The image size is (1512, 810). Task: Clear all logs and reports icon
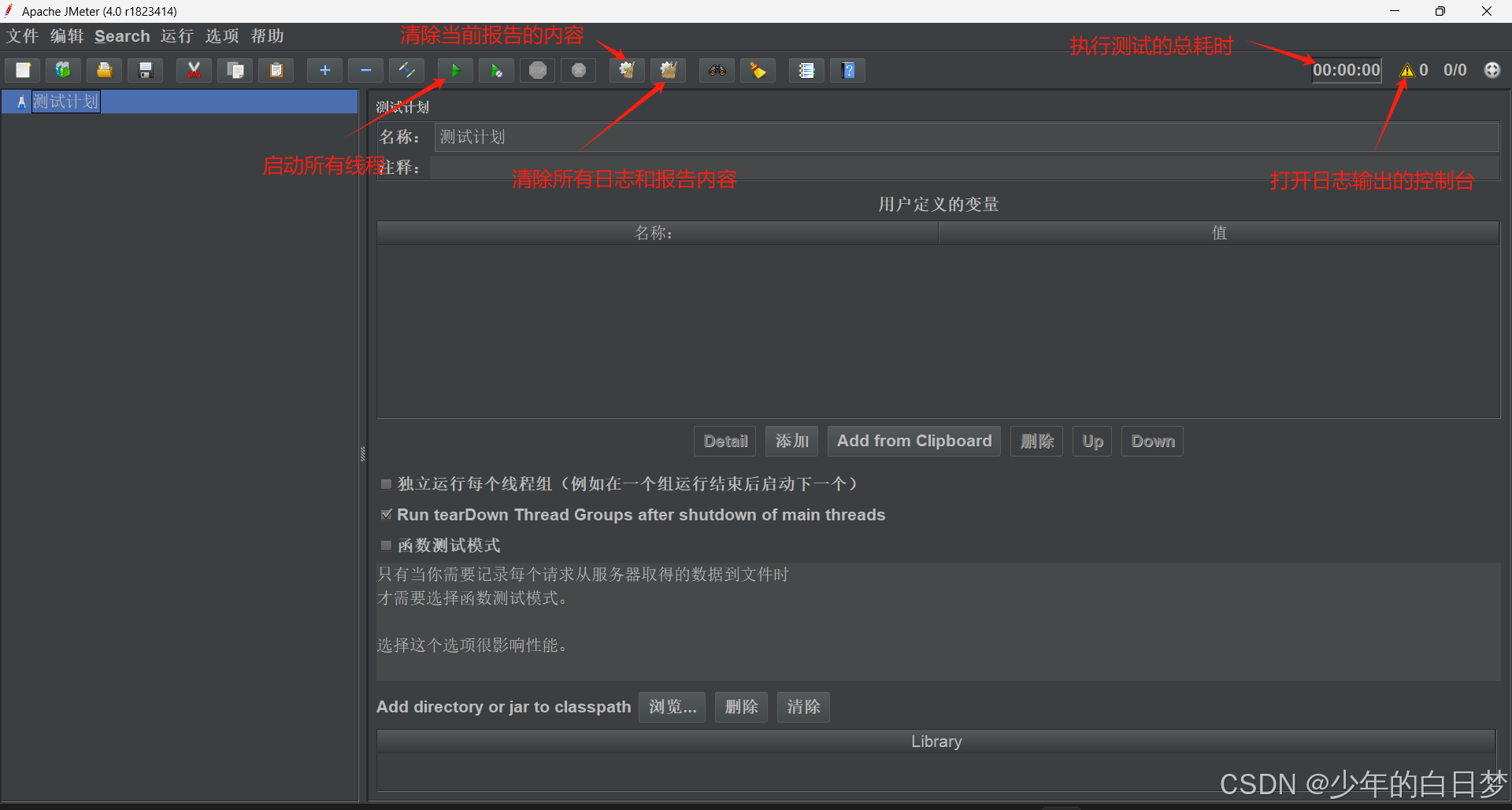click(668, 70)
